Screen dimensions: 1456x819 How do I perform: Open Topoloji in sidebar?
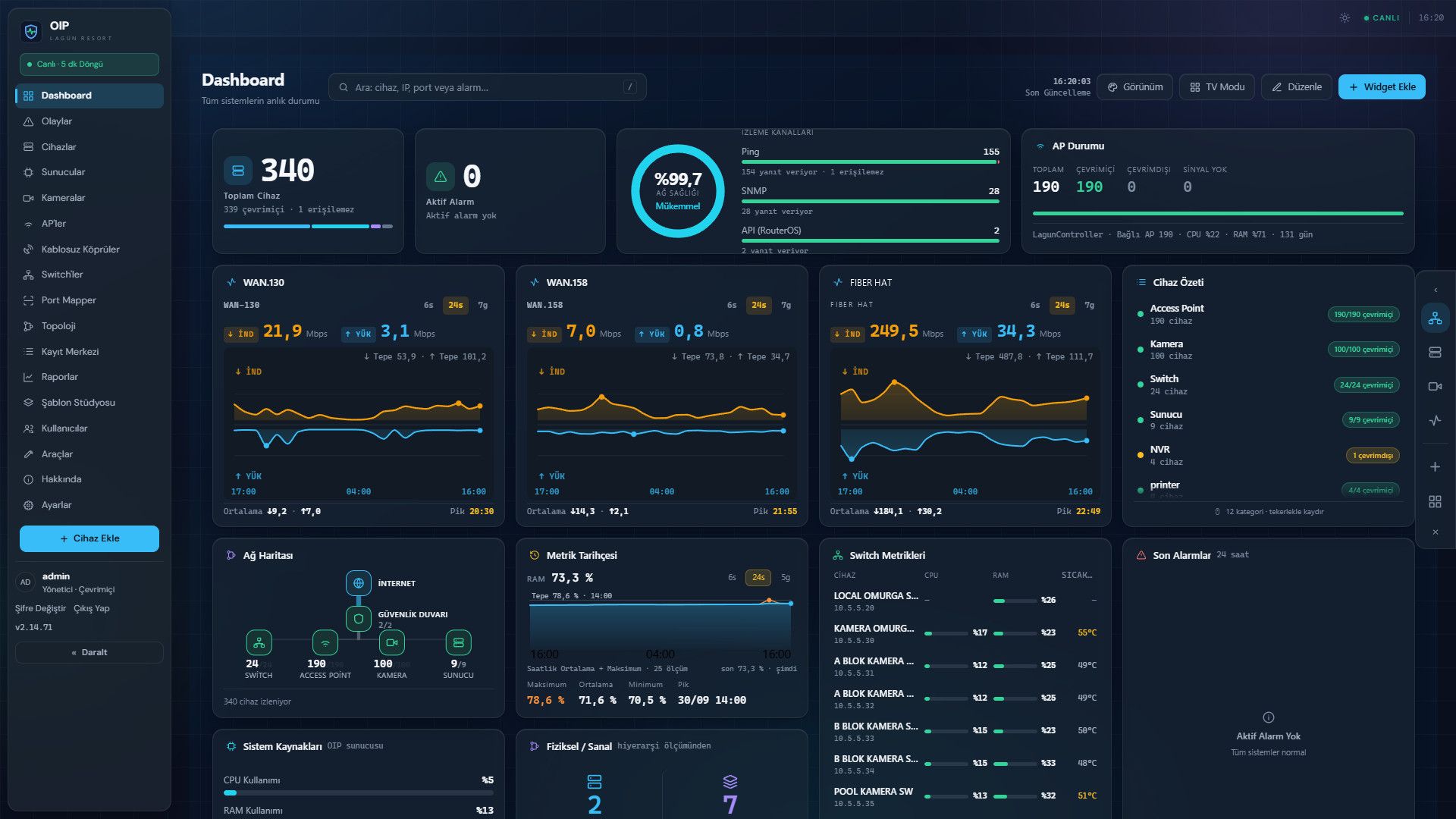(x=89, y=326)
